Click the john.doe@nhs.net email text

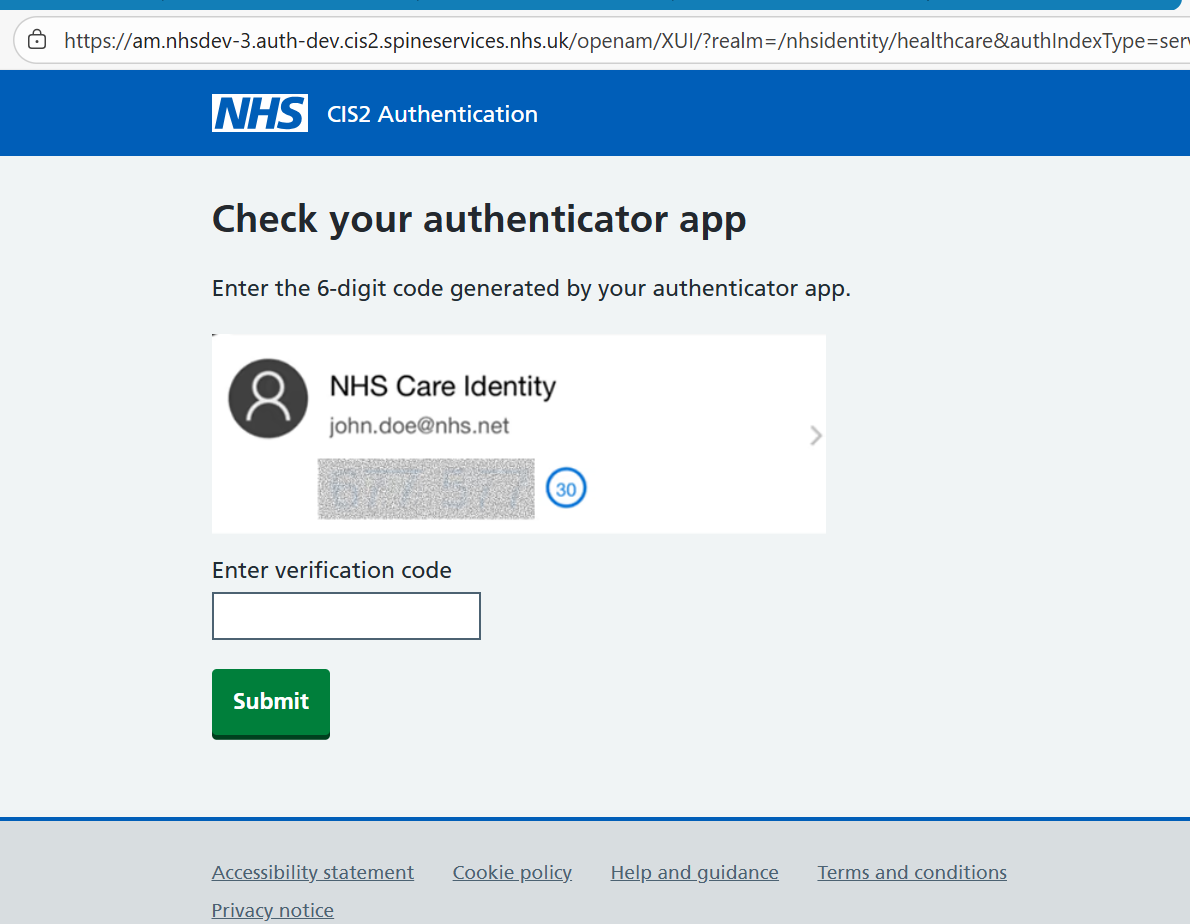pos(419,426)
